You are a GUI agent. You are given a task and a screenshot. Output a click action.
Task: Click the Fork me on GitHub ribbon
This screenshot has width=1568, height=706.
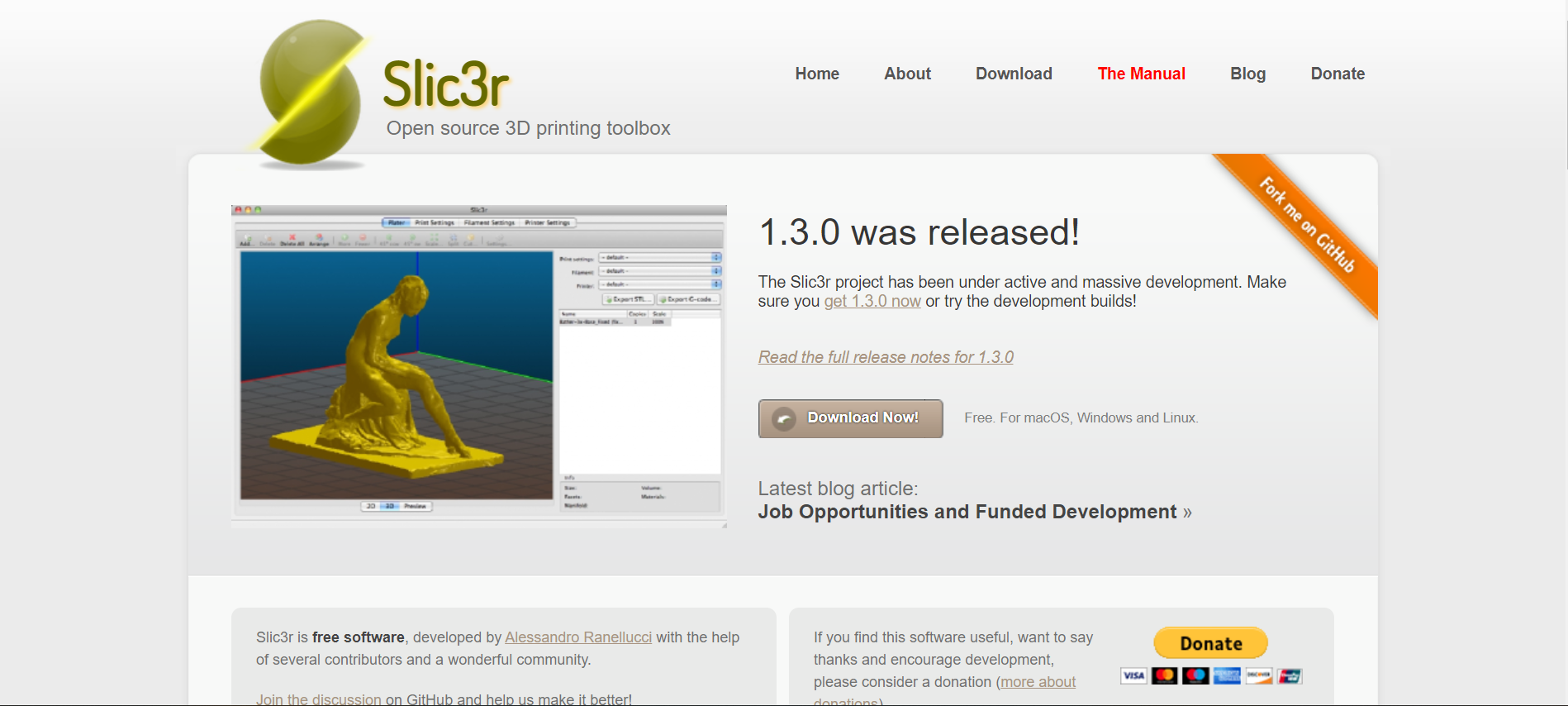(x=1306, y=224)
